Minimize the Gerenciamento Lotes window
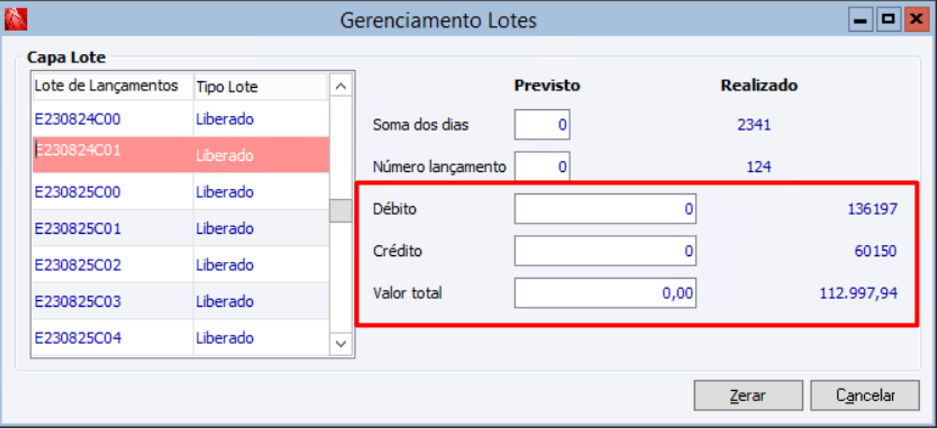Viewport: 937px width, 428px height. pyautogui.click(x=860, y=19)
